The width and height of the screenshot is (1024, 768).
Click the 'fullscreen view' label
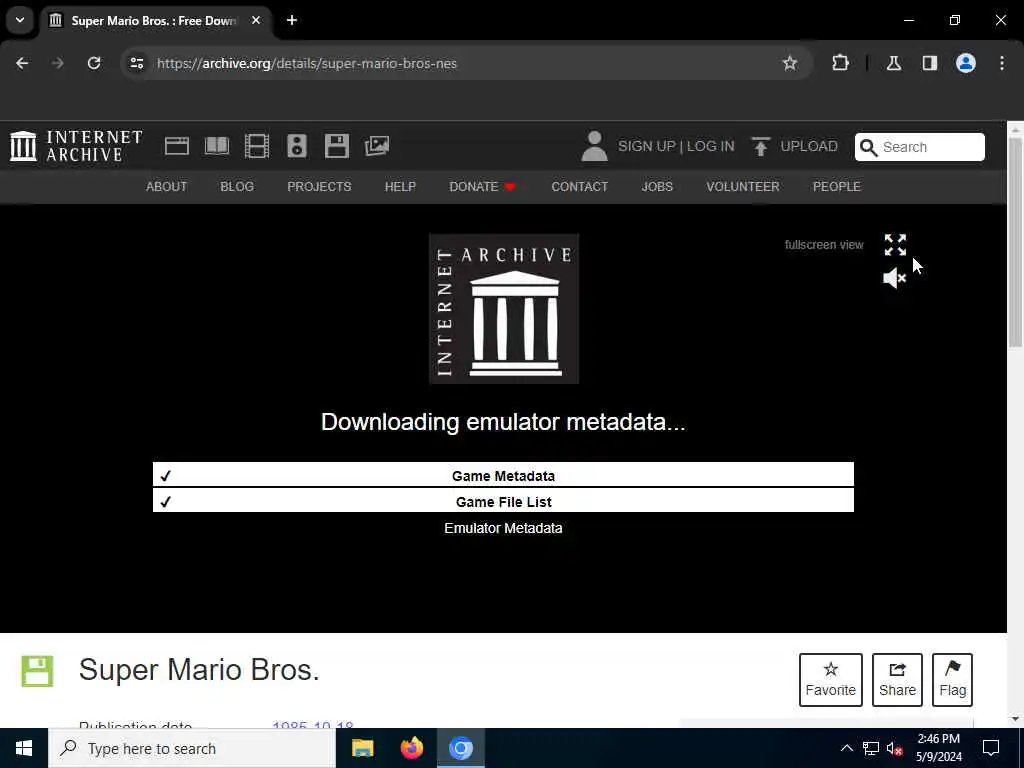click(824, 245)
